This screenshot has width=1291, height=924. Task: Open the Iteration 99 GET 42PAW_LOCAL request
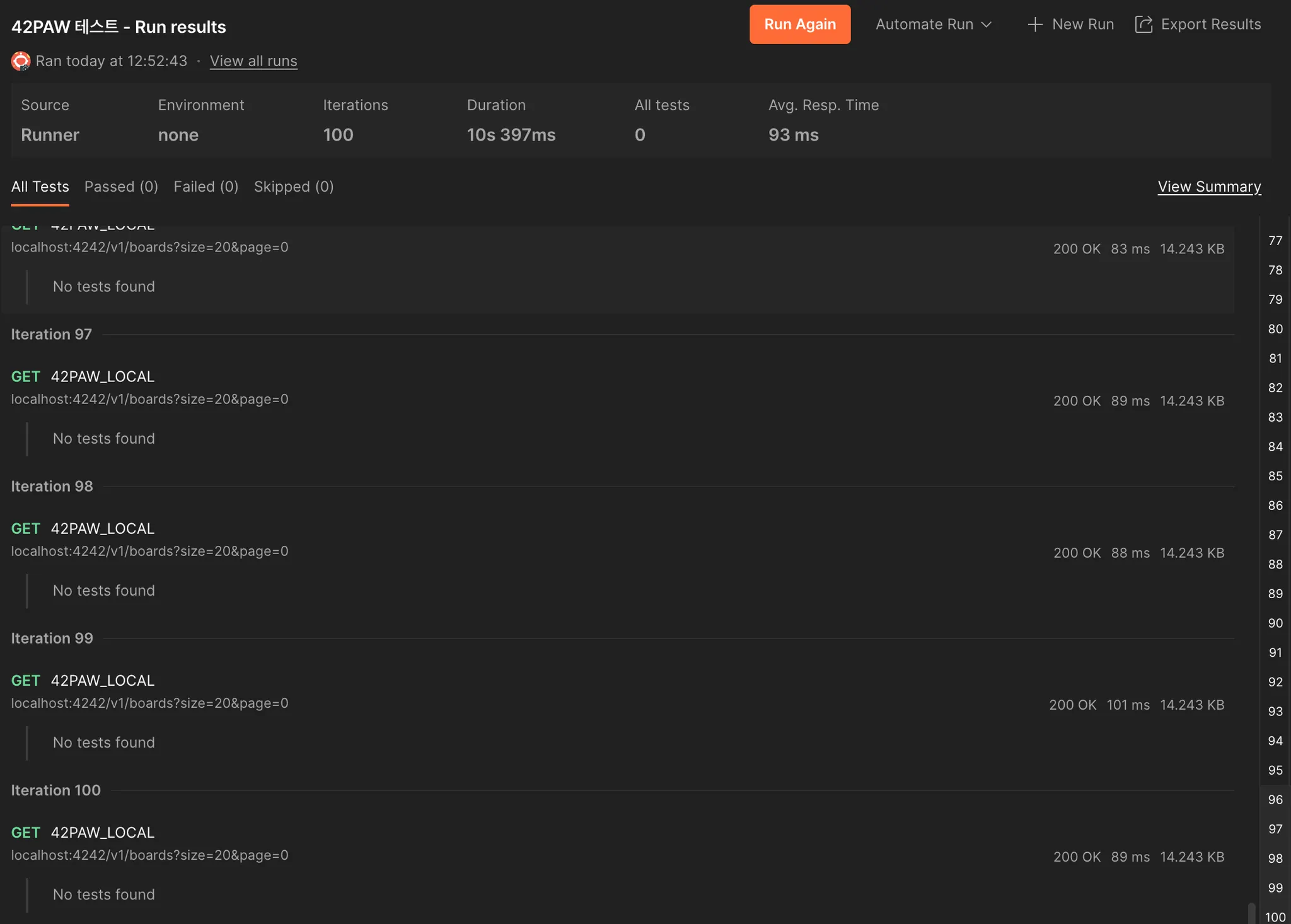(102, 681)
